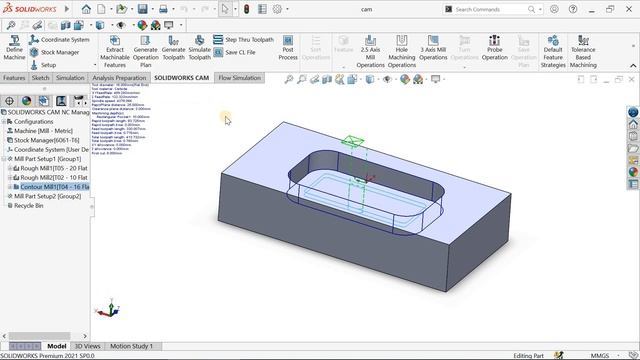The width and height of the screenshot is (640, 360).
Task: Click the Setup command
Action: pyautogui.click(x=43, y=65)
